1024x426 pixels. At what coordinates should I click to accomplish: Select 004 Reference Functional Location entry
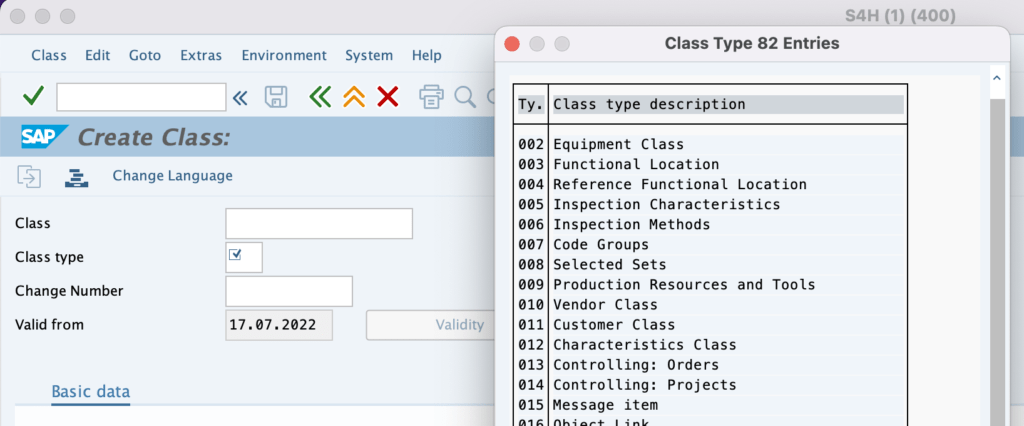(x=711, y=185)
